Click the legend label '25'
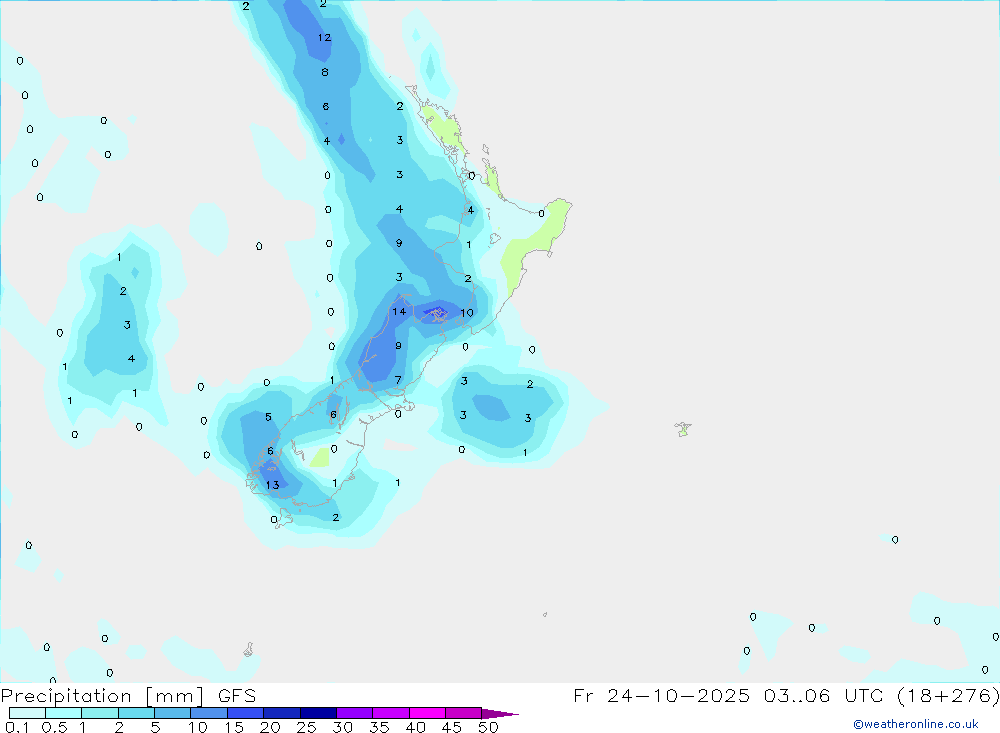 306,727
